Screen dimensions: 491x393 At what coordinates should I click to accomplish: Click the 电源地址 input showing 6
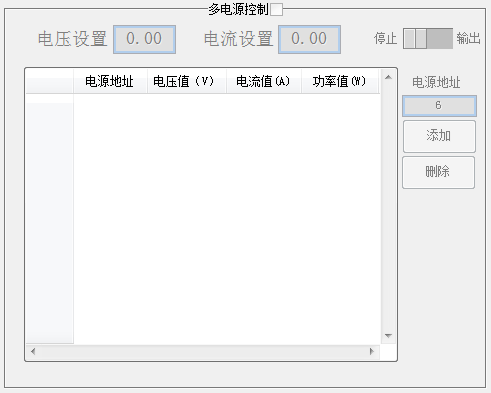click(439, 106)
